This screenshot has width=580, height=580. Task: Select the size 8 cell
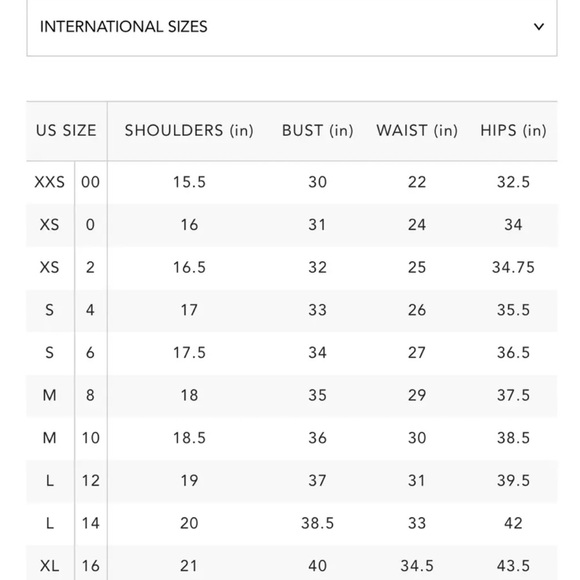pos(90,395)
